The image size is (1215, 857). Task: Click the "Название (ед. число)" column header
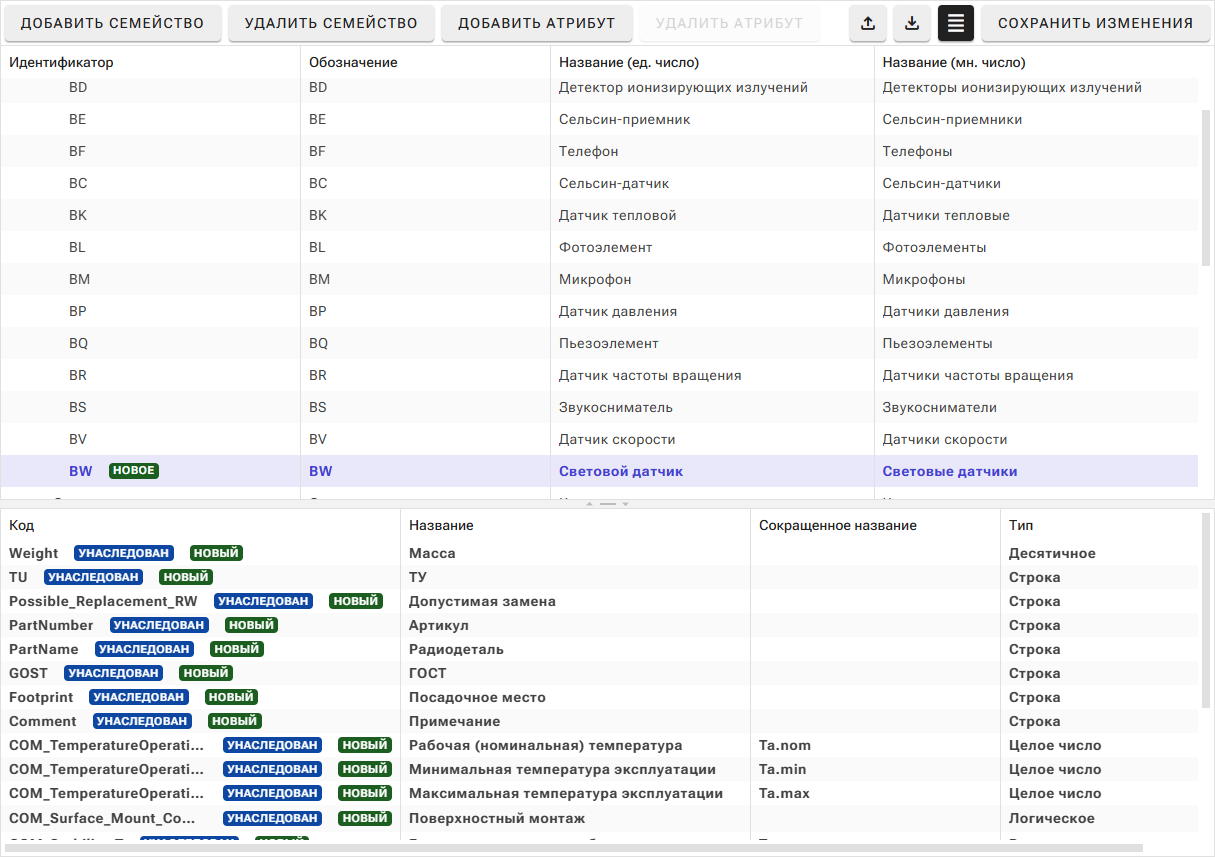629,62
